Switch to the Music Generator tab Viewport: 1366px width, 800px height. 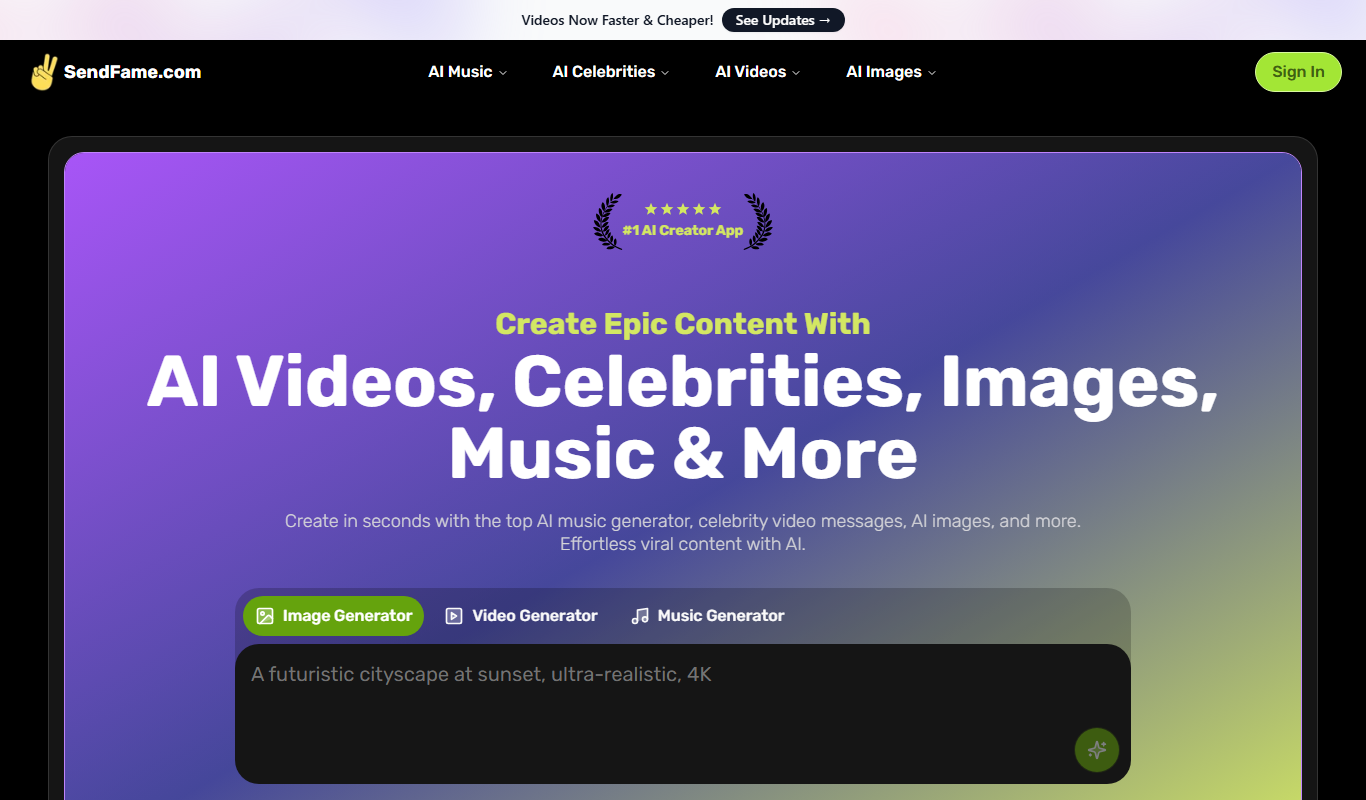pos(708,616)
